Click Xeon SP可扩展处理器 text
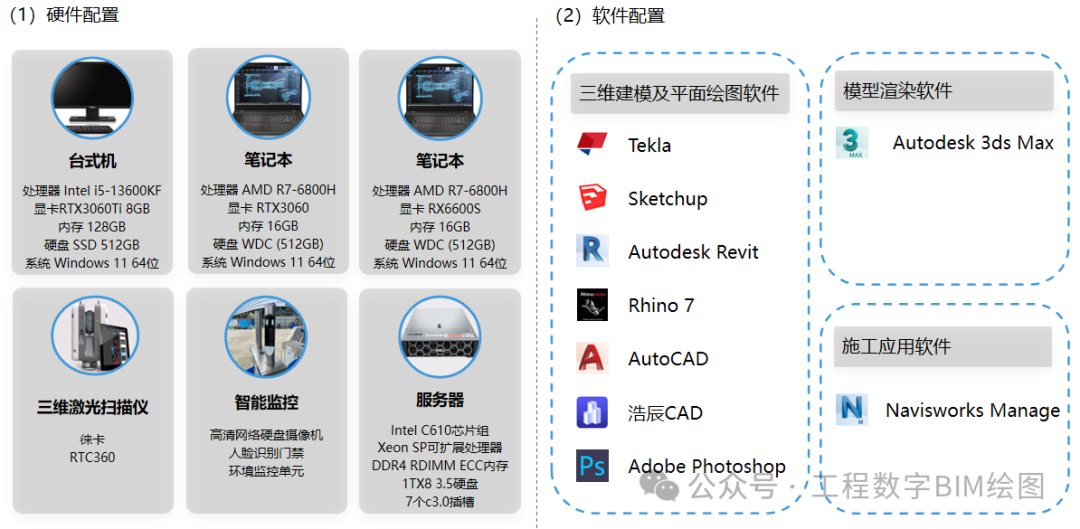 [439, 448]
